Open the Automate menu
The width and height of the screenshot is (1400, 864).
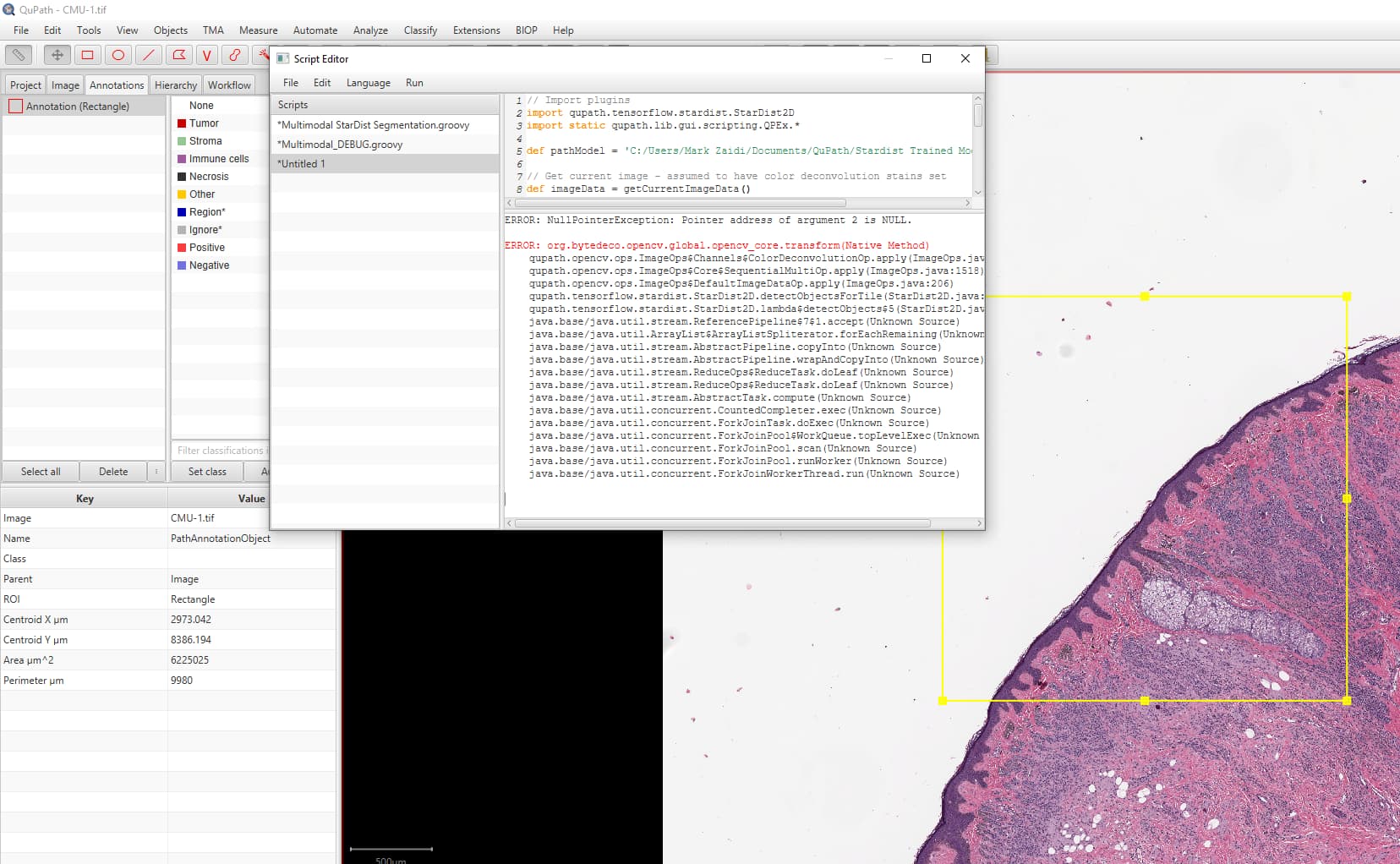(x=315, y=30)
